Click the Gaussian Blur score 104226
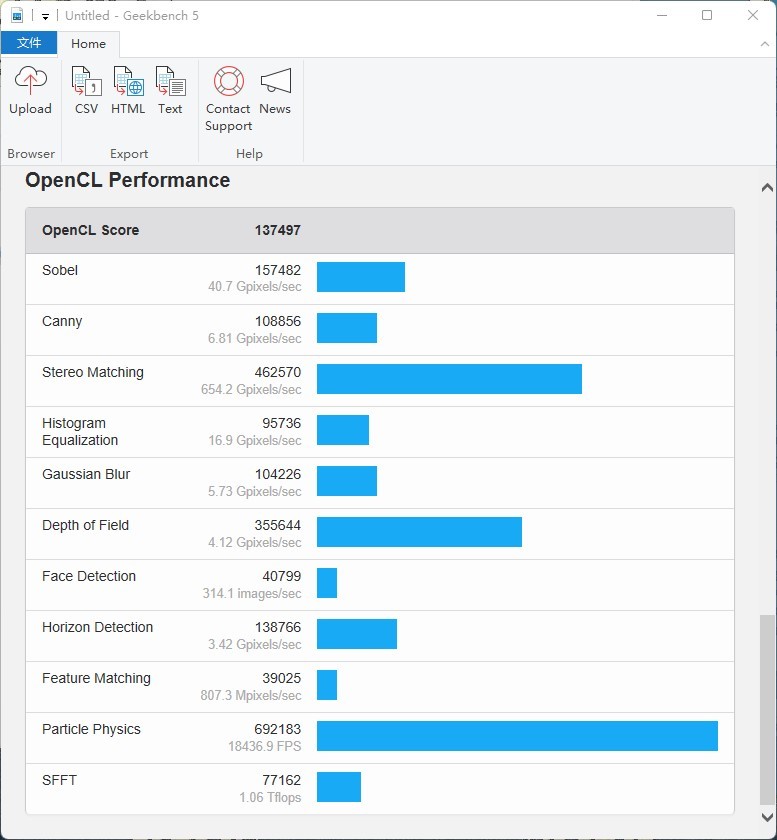 pyautogui.click(x=278, y=474)
